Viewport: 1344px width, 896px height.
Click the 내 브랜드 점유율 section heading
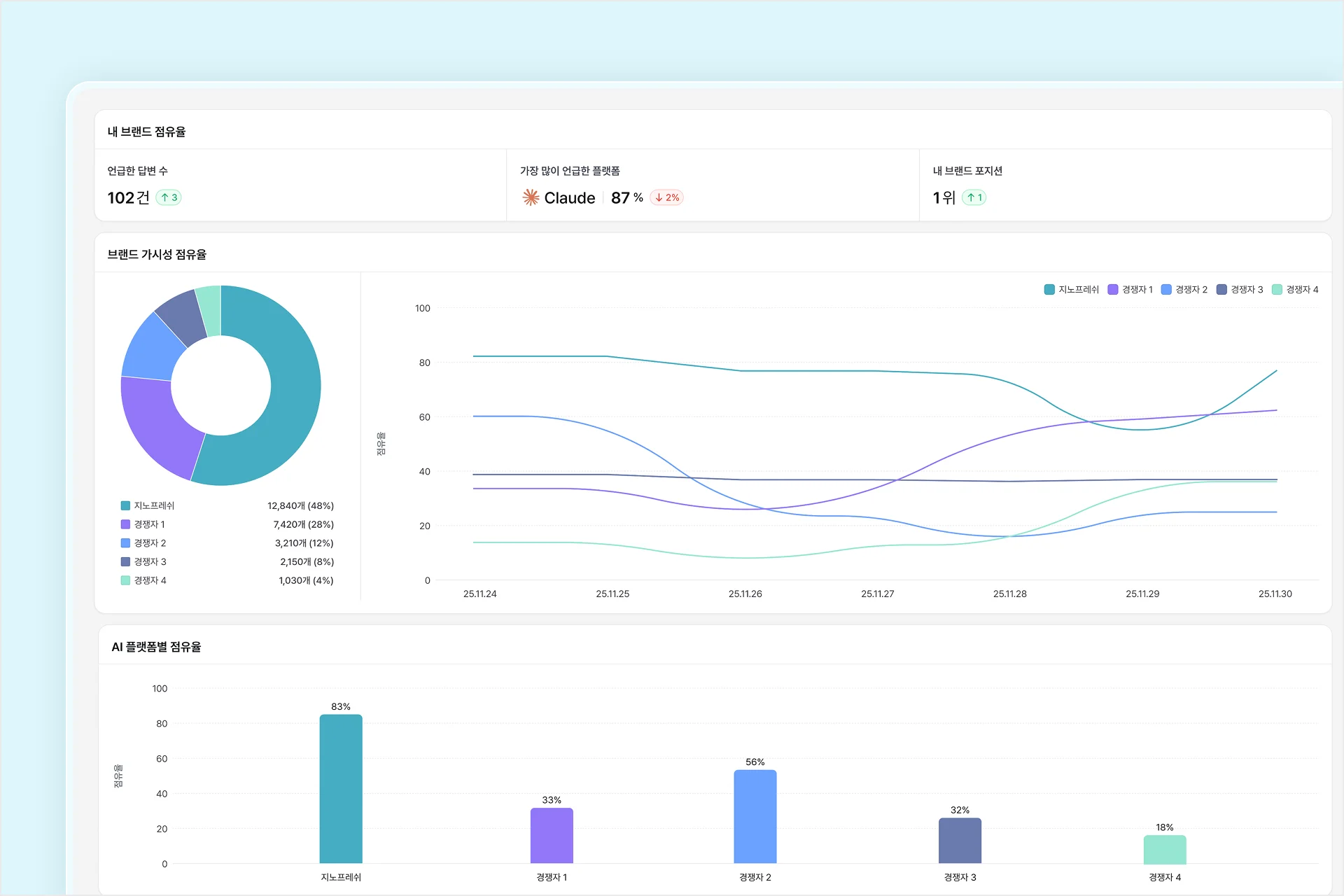pos(146,132)
